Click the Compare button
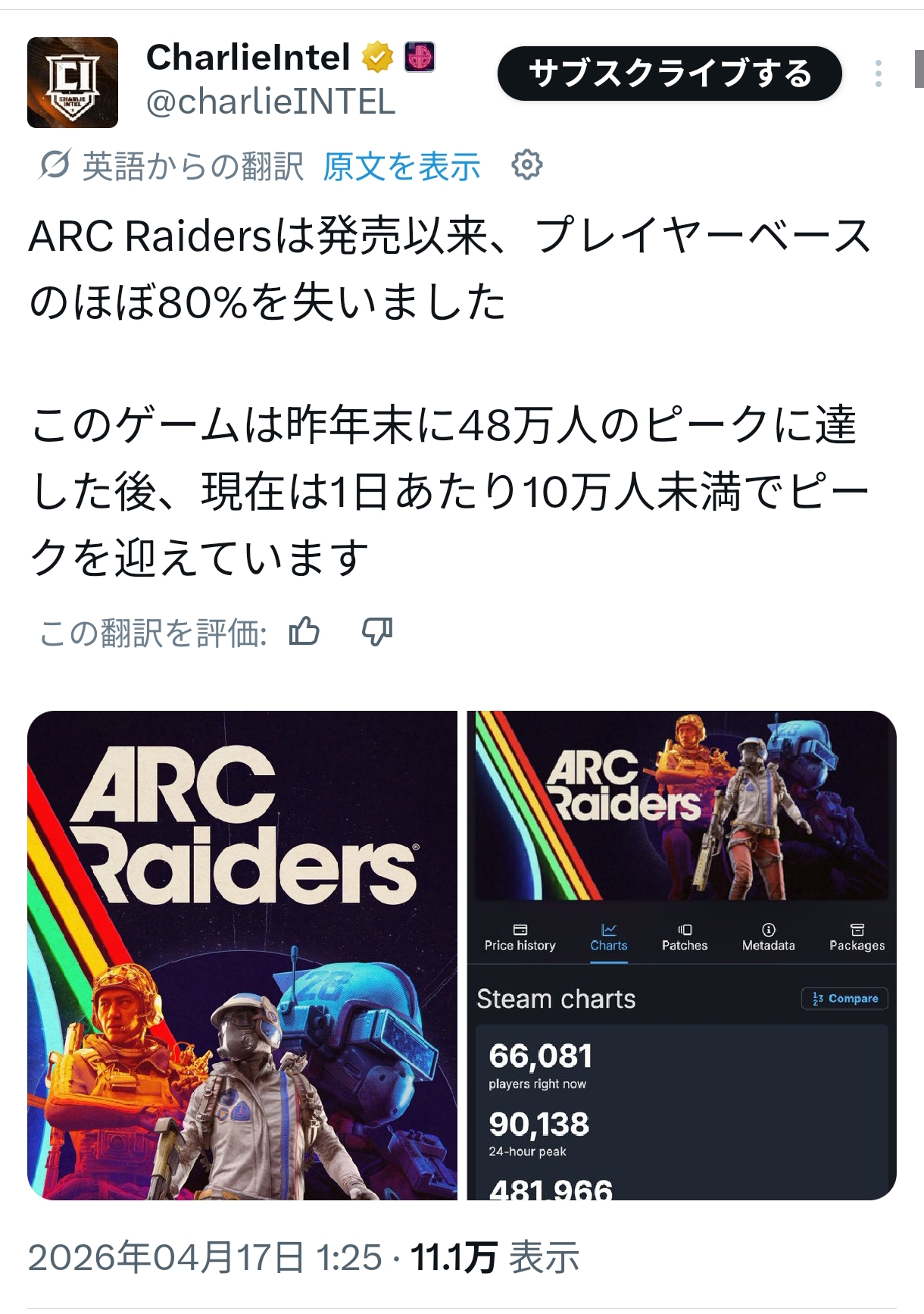Image resolution: width=924 pixels, height=1314 pixels. 844,999
